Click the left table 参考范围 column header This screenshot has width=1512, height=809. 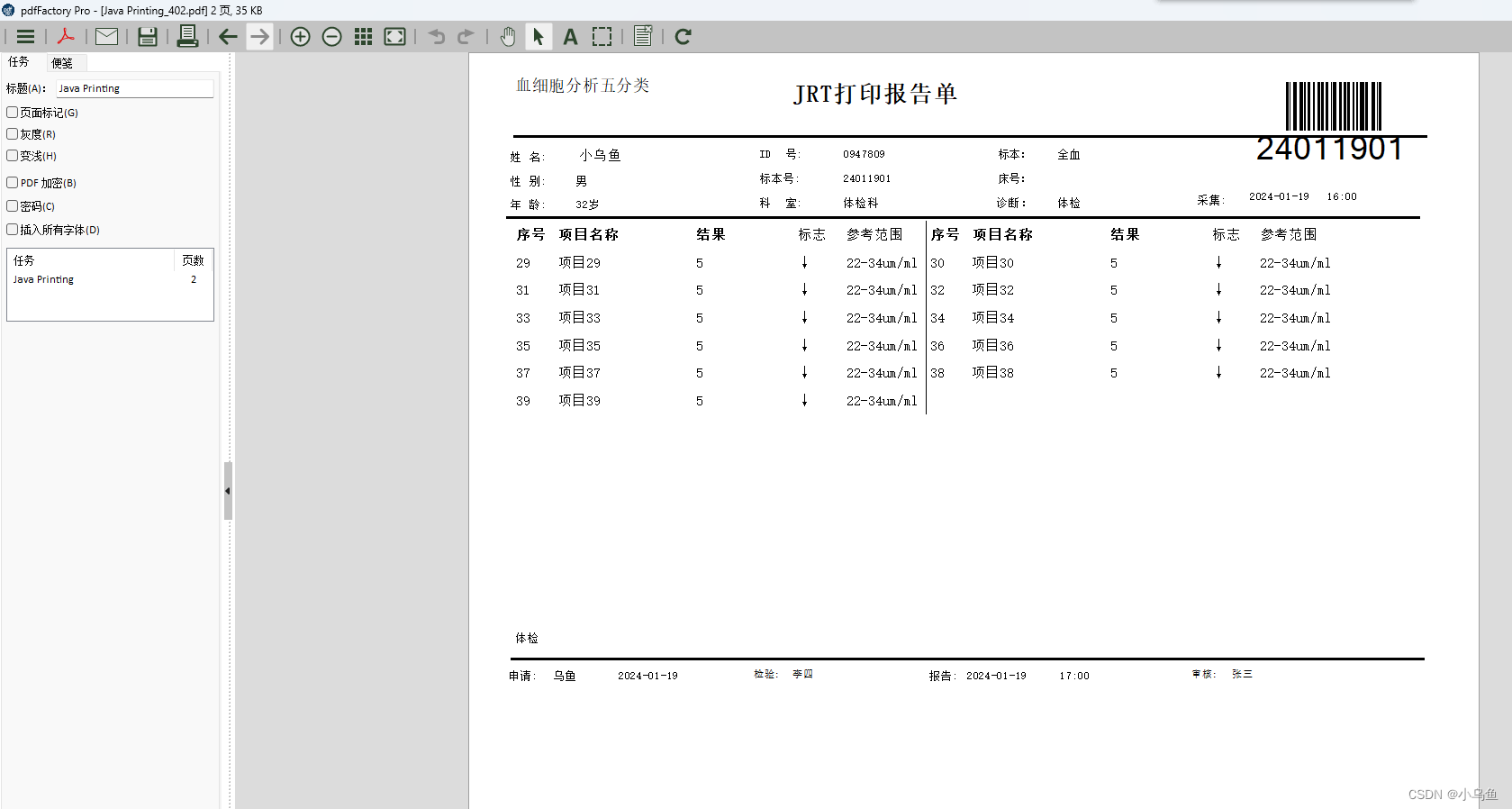(874, 234)
